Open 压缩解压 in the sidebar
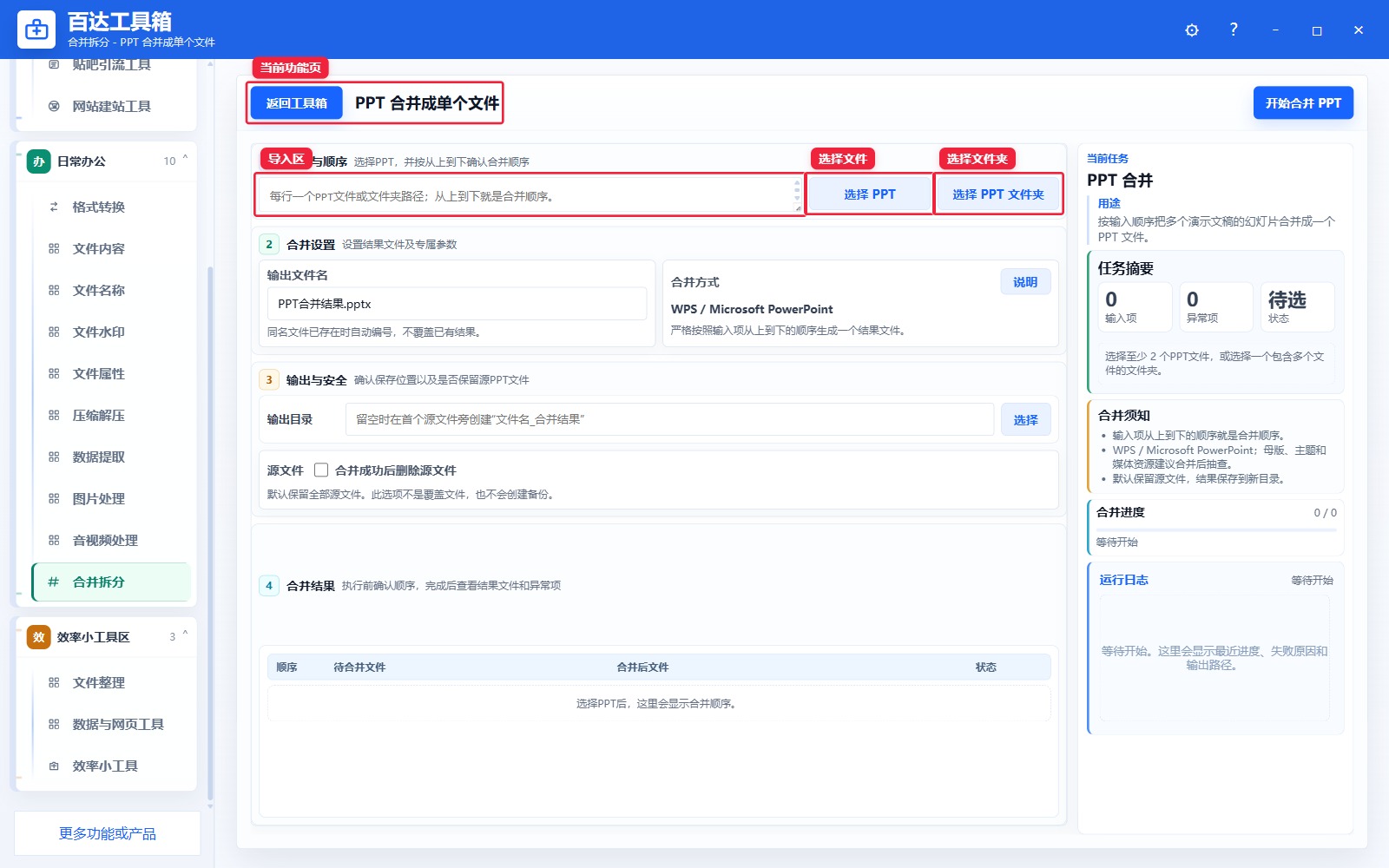 pyautogui.click(x=111, y=415)
